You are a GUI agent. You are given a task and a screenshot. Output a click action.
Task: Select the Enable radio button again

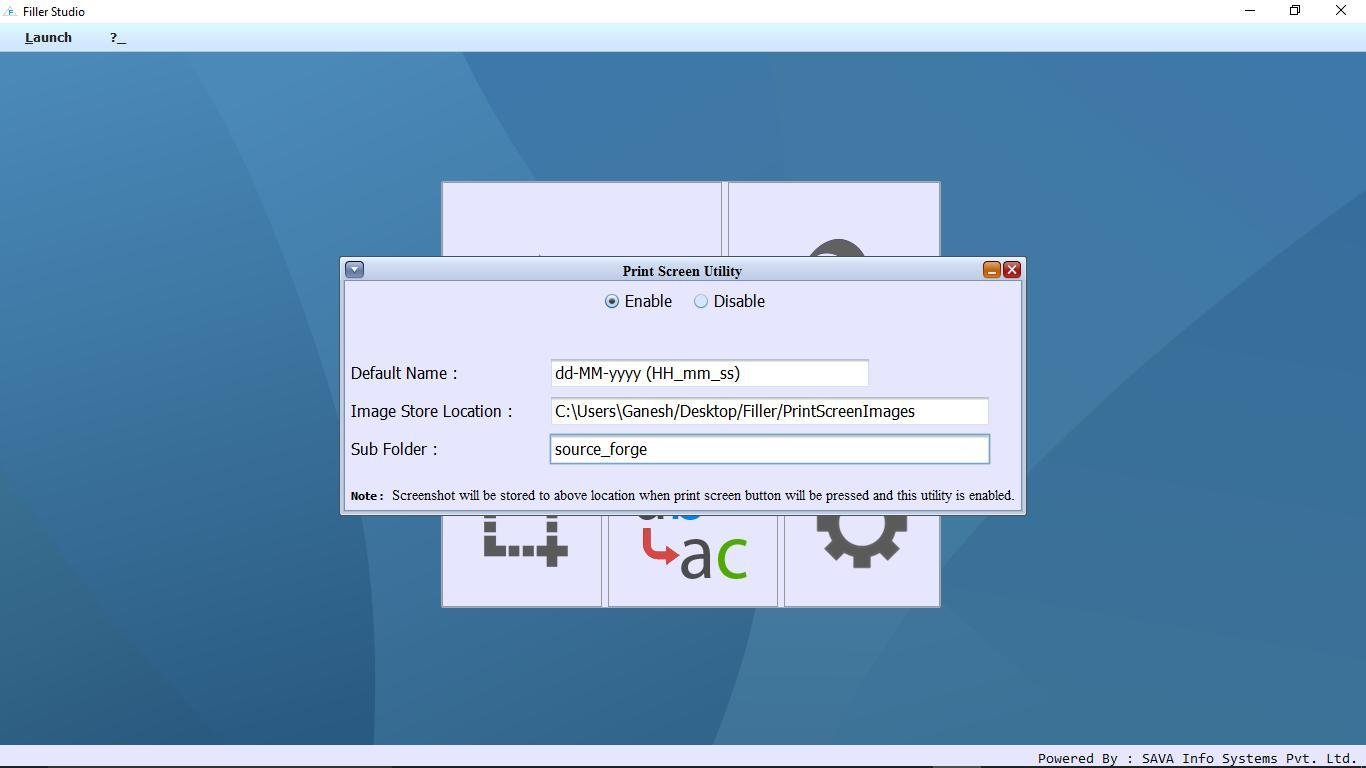pyautogui.click(x=611, y=301)
